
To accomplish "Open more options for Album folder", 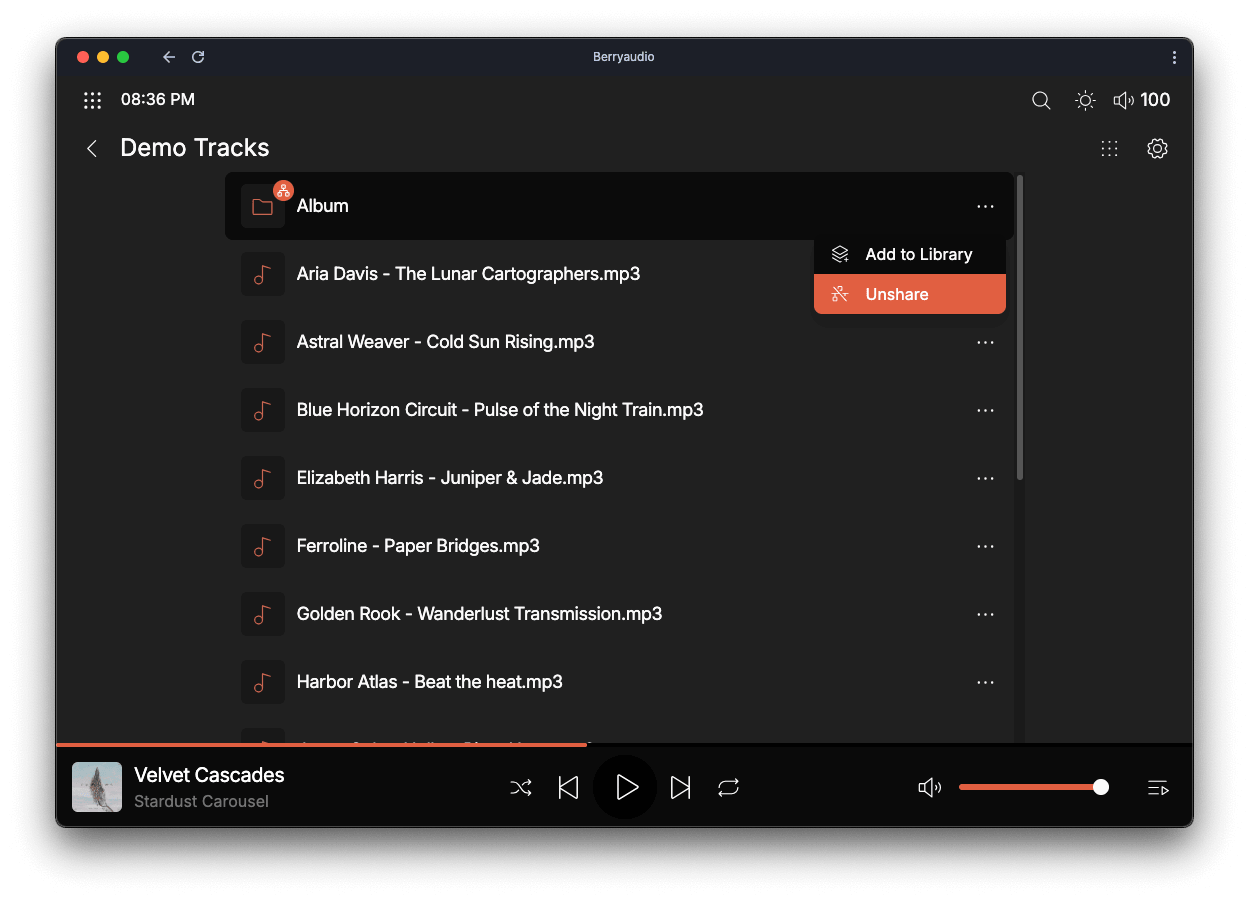I will (985, 206).
